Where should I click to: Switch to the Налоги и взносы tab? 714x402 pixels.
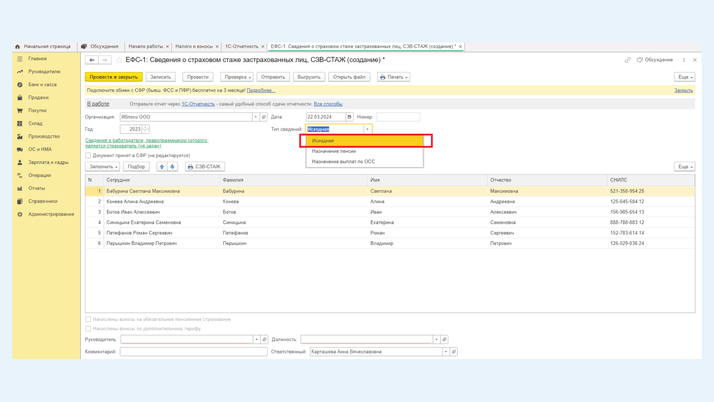pyautogui.click(x=194, y=46)
